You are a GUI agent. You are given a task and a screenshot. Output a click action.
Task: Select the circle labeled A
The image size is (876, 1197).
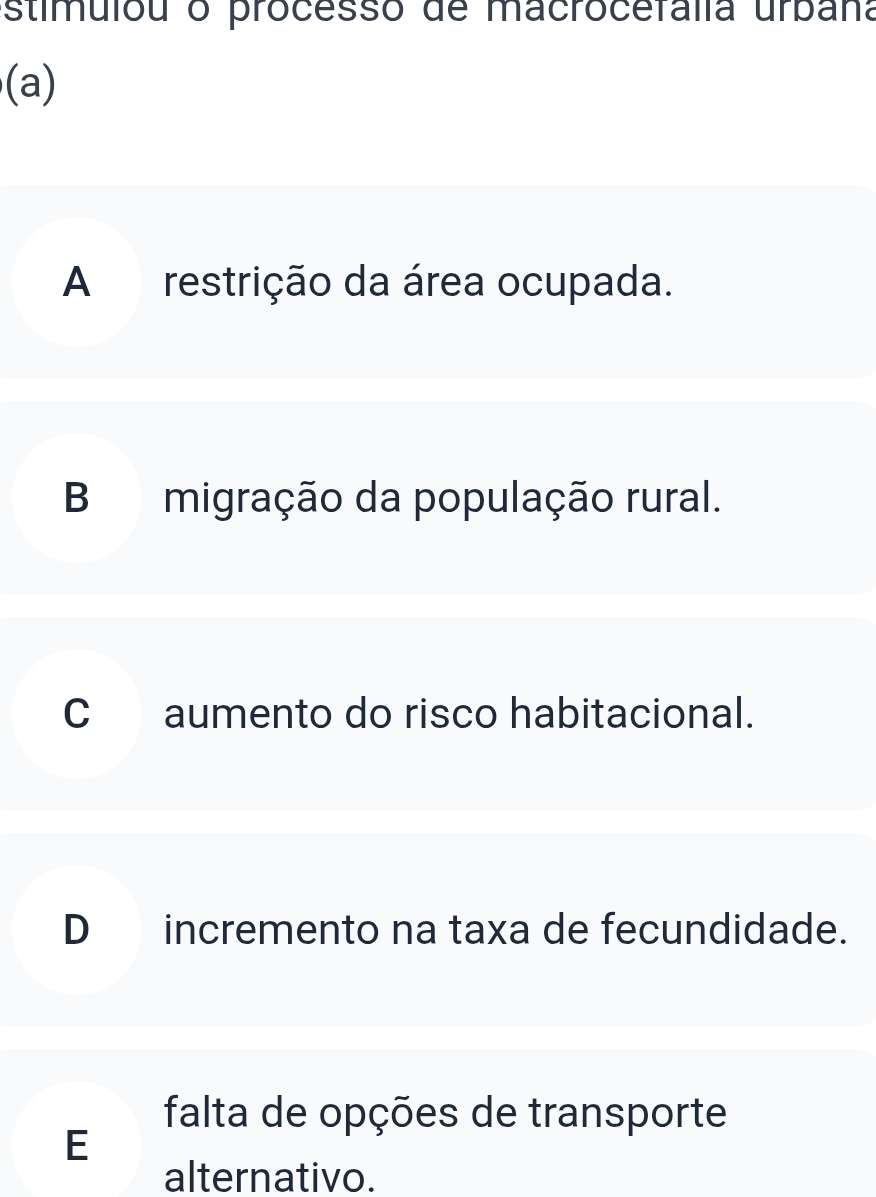click(x=76, y=283)
